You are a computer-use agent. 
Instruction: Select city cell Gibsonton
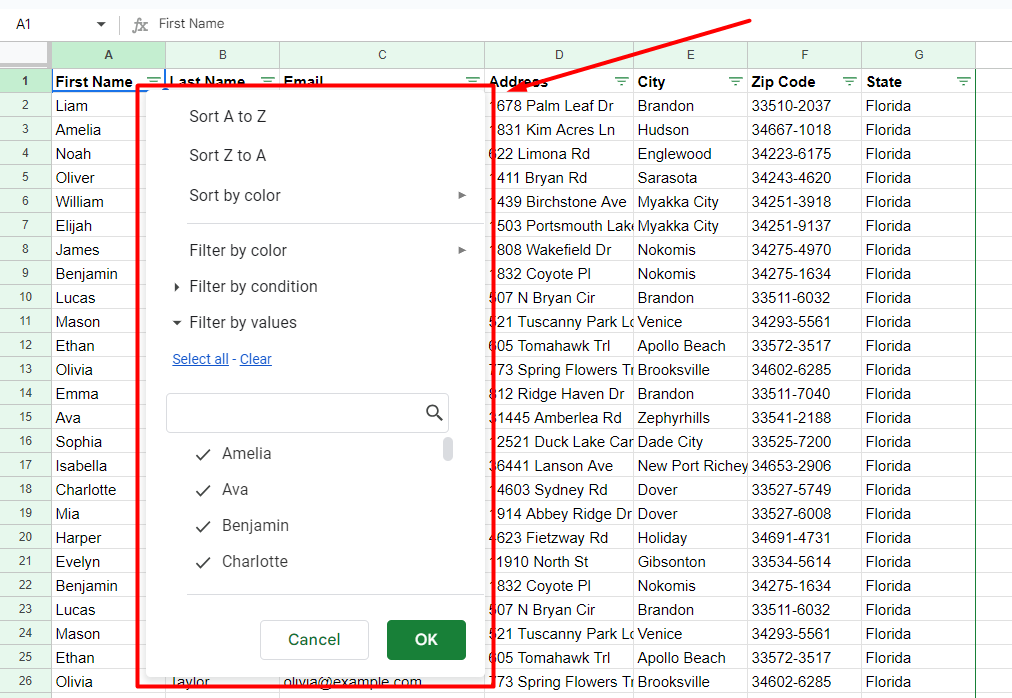point(691,562)
